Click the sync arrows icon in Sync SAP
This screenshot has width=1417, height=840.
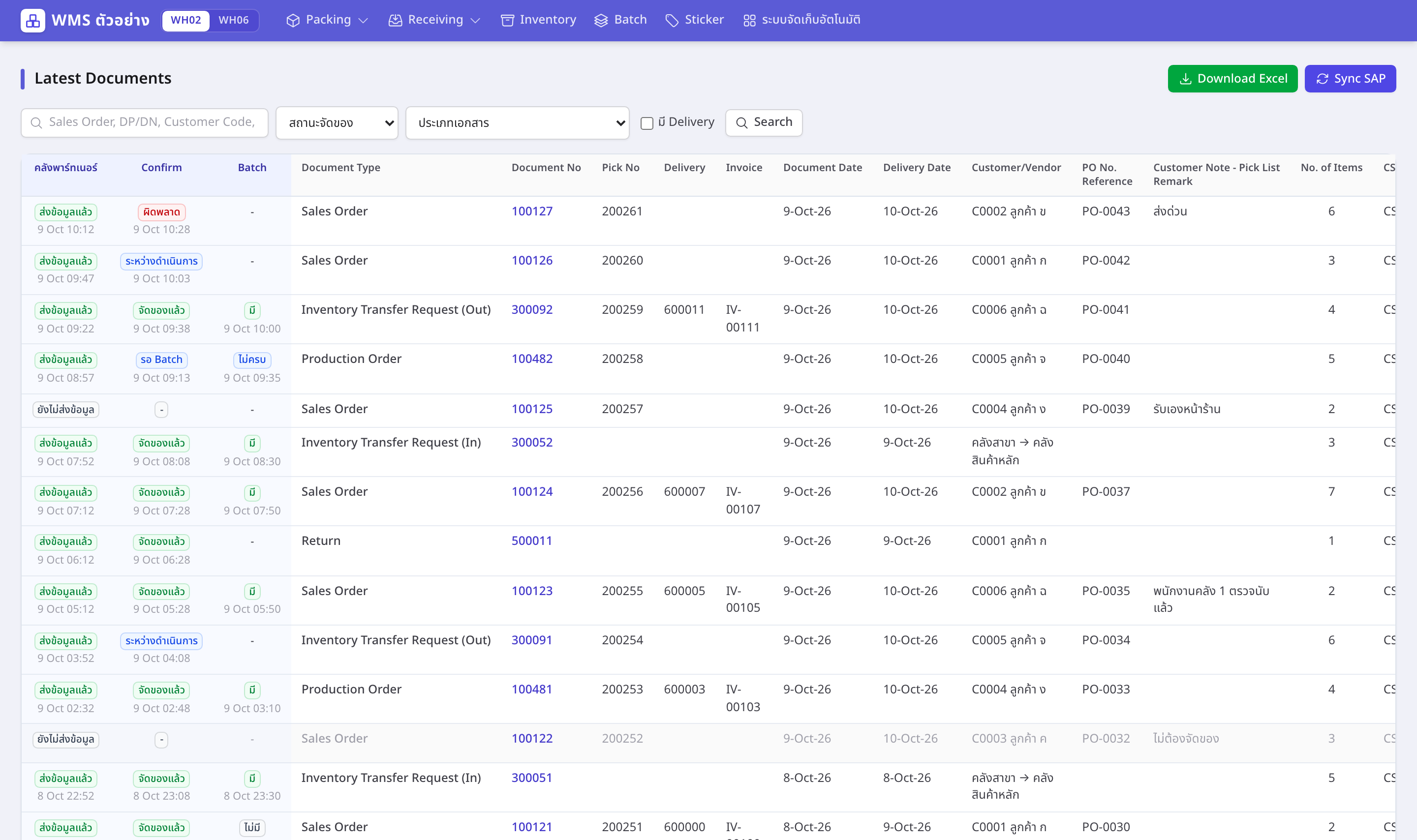pyautogui.click(x=1322, y=79)
